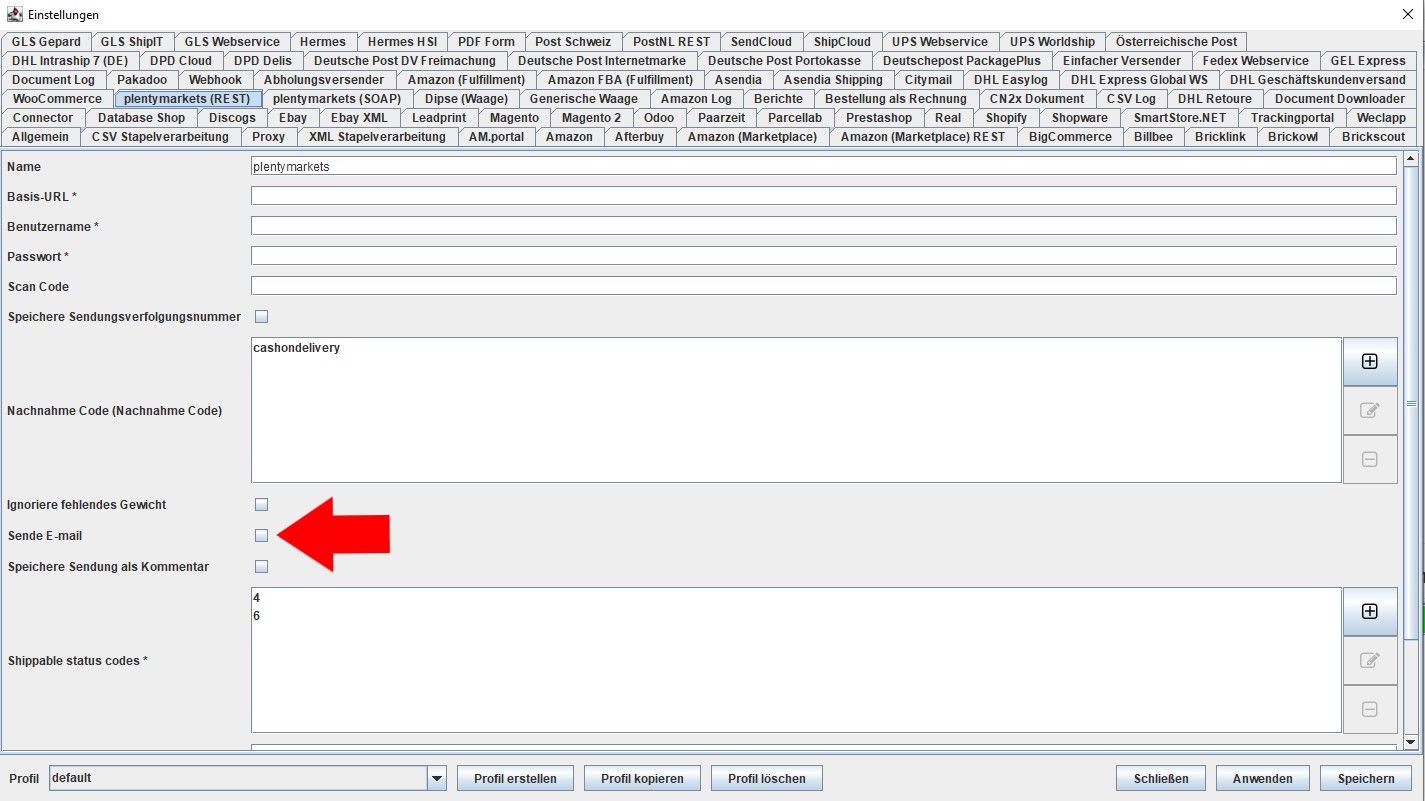This screenshot has height=801, width=1425.
Task: Go to the Allgemein tab
Action: [41, 137]
